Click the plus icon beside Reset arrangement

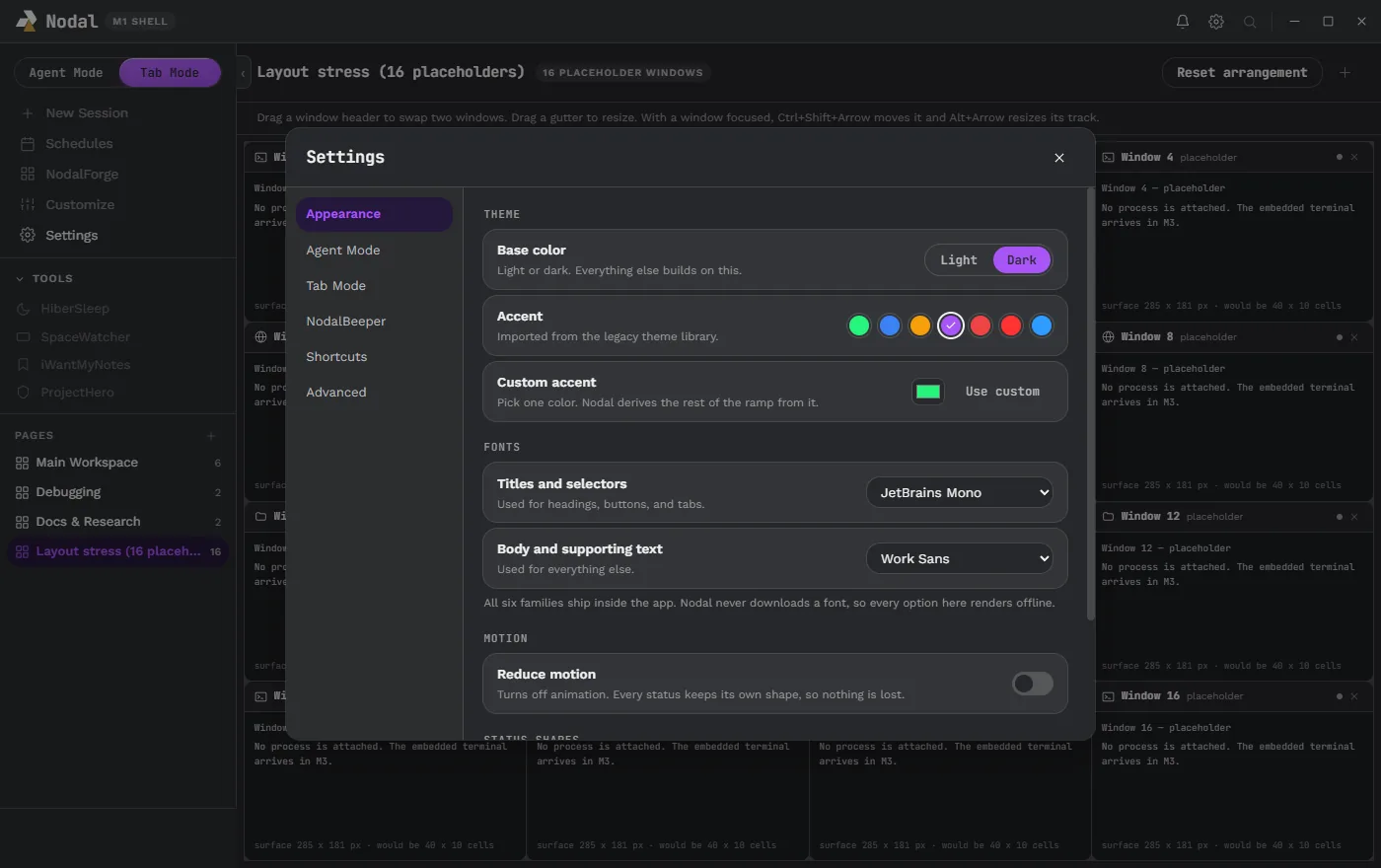(x=1345, y=72)
